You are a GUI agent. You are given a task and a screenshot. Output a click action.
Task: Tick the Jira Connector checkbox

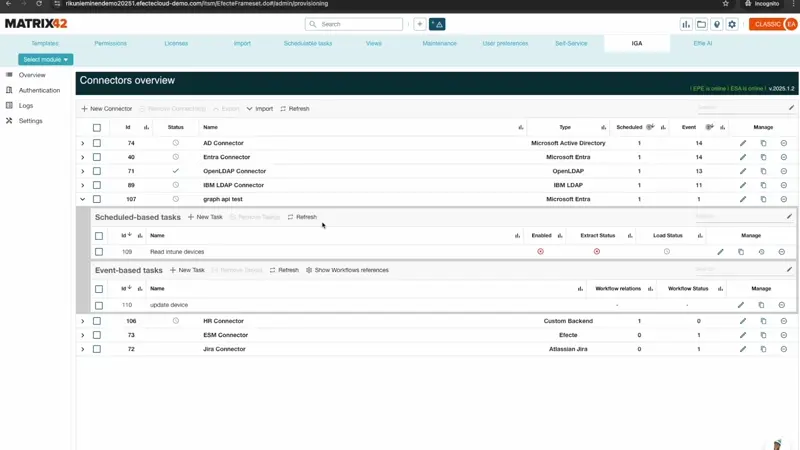coord(97,349)
